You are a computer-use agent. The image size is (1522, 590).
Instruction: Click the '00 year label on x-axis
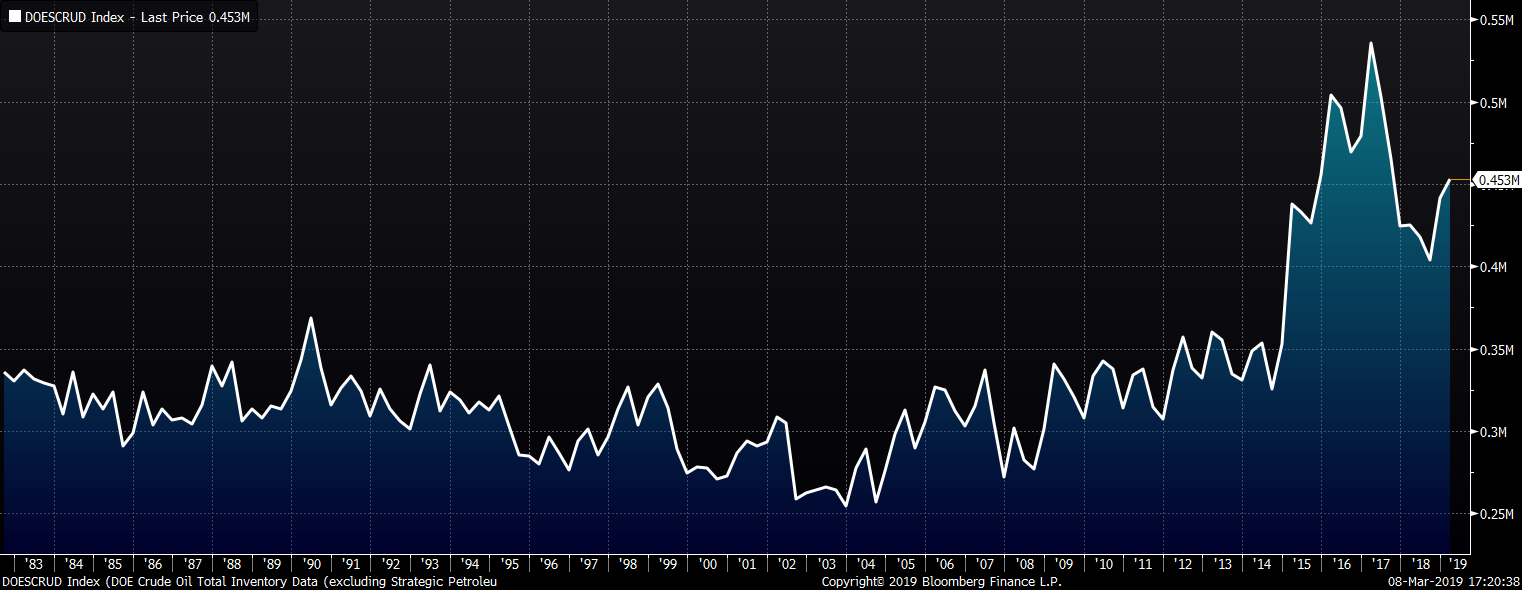click(708, 564)
